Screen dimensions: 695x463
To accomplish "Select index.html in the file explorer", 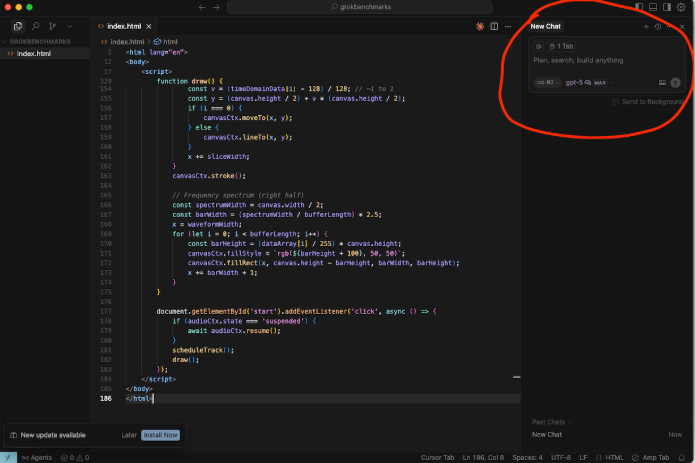I will coord(34,54).
